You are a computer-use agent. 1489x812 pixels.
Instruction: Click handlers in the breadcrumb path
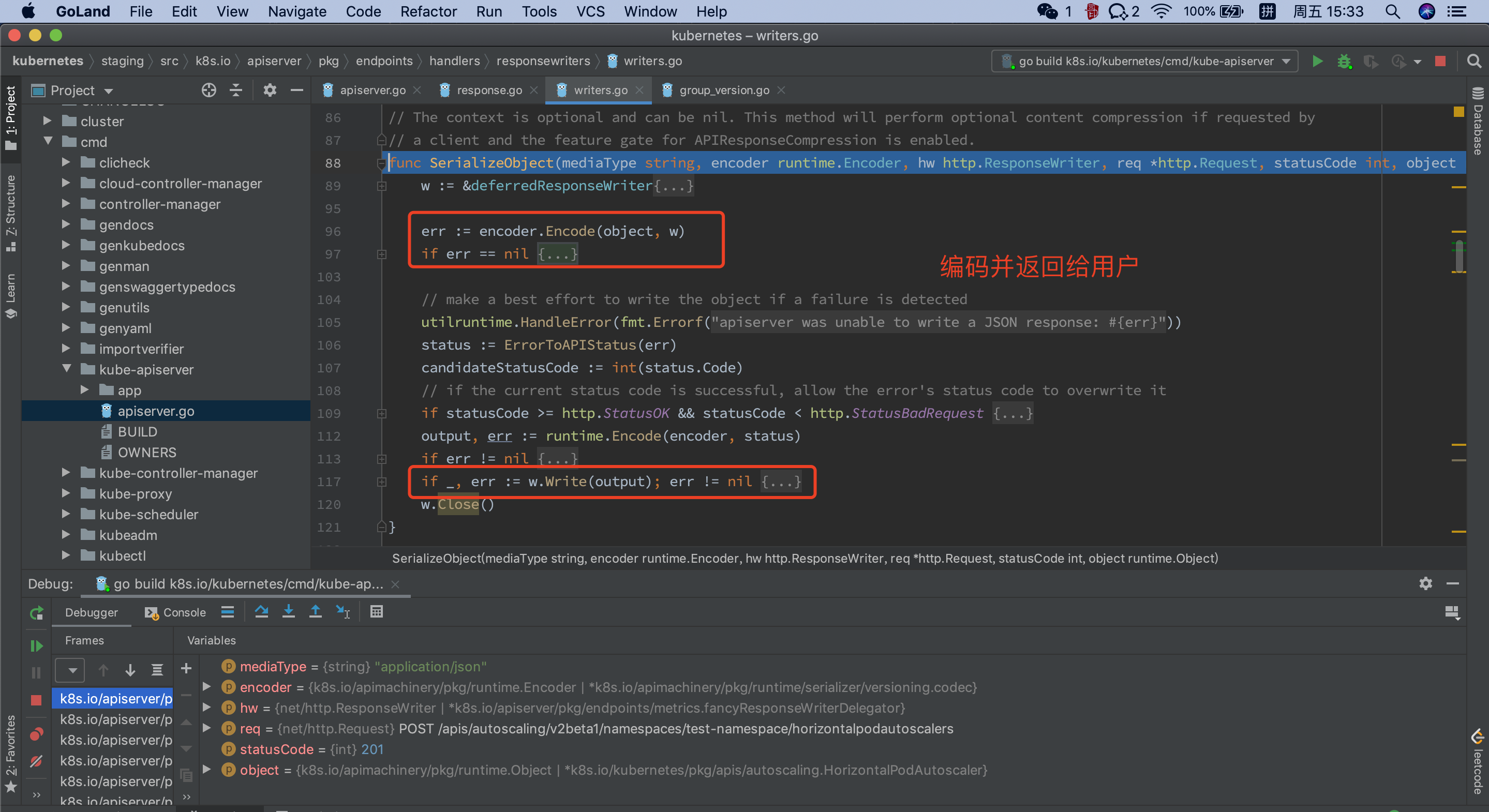coord(454,61)
